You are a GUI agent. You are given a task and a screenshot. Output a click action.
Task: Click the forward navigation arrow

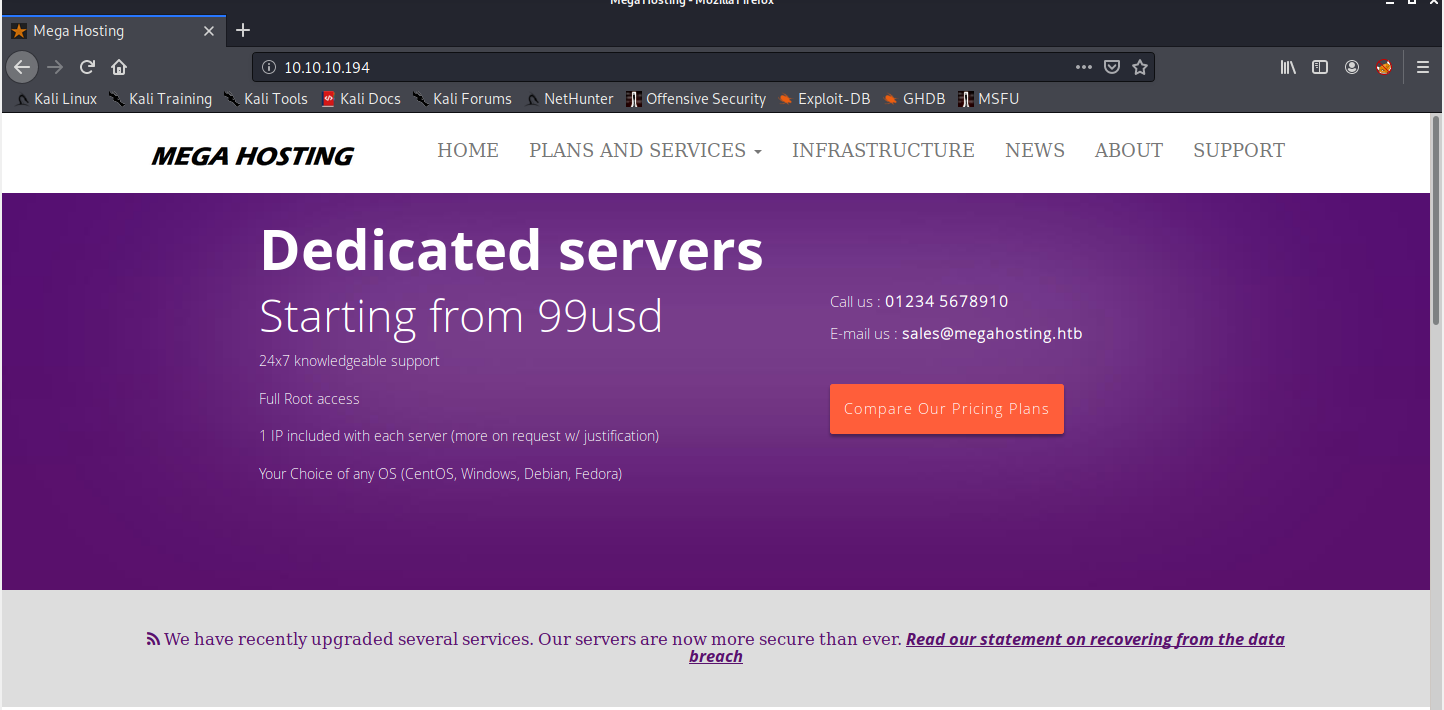(x=55, y=67)
